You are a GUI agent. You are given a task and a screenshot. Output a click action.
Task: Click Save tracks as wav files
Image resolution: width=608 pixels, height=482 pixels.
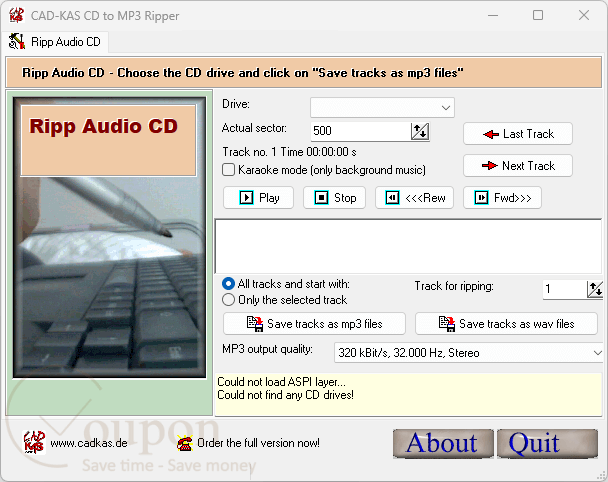point(506,324)
